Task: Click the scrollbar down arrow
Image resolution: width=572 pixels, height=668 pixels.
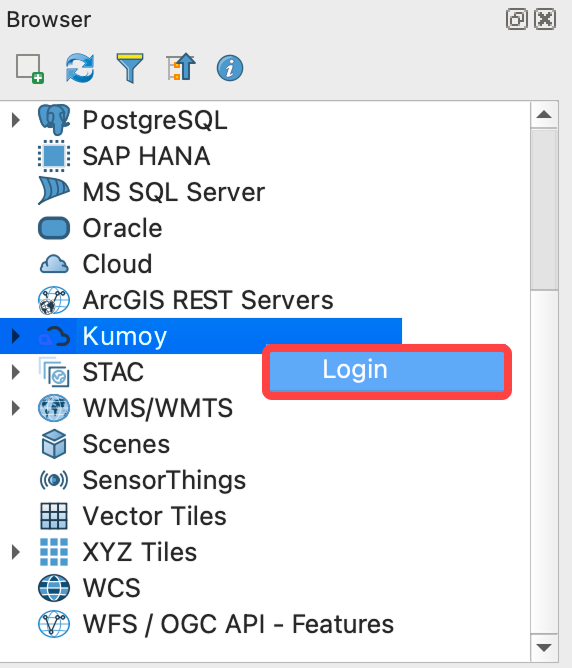Action: point(544,648)
